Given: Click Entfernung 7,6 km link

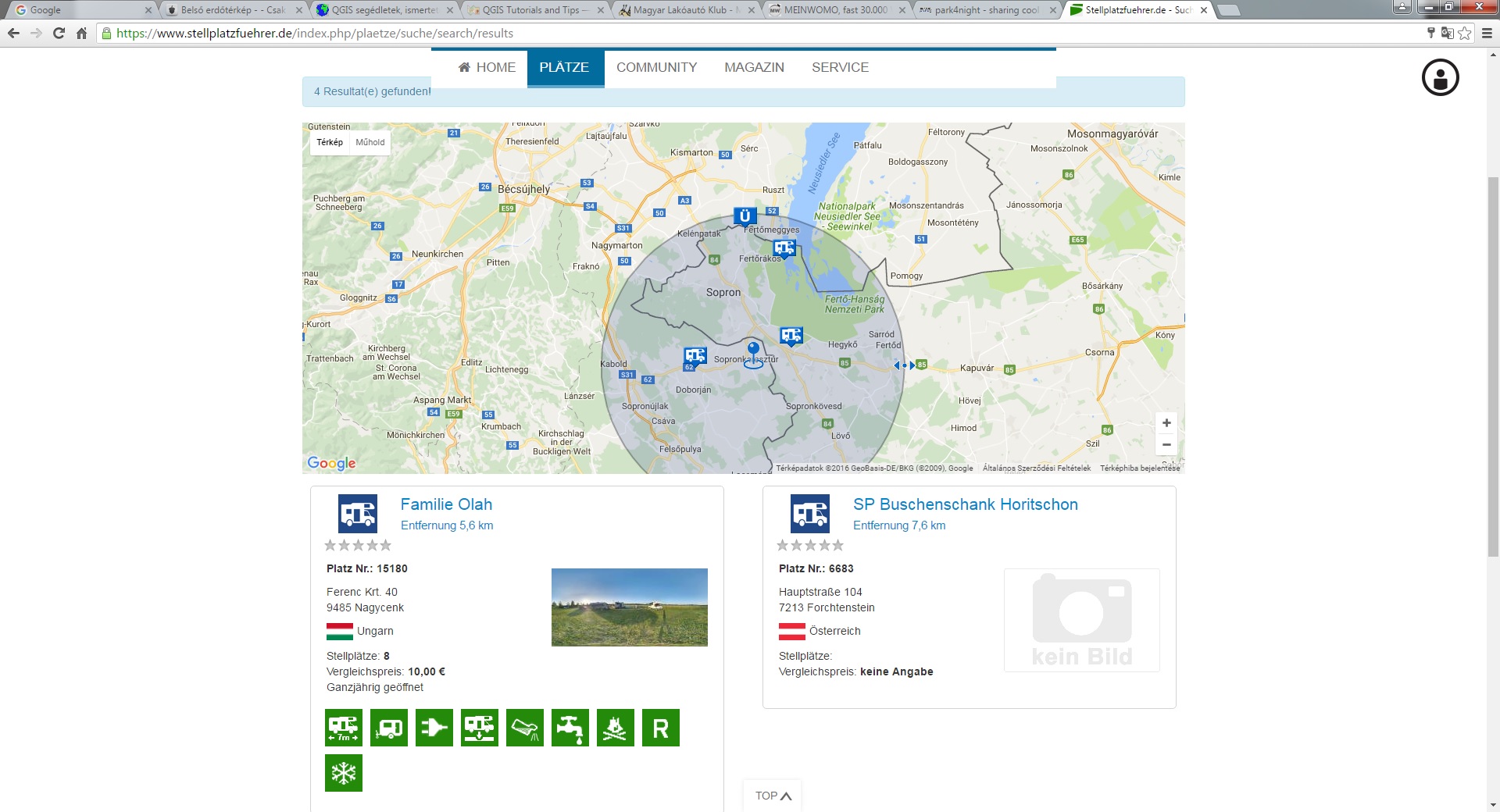Looking at the screenshot, I should [x=899, y=525].
